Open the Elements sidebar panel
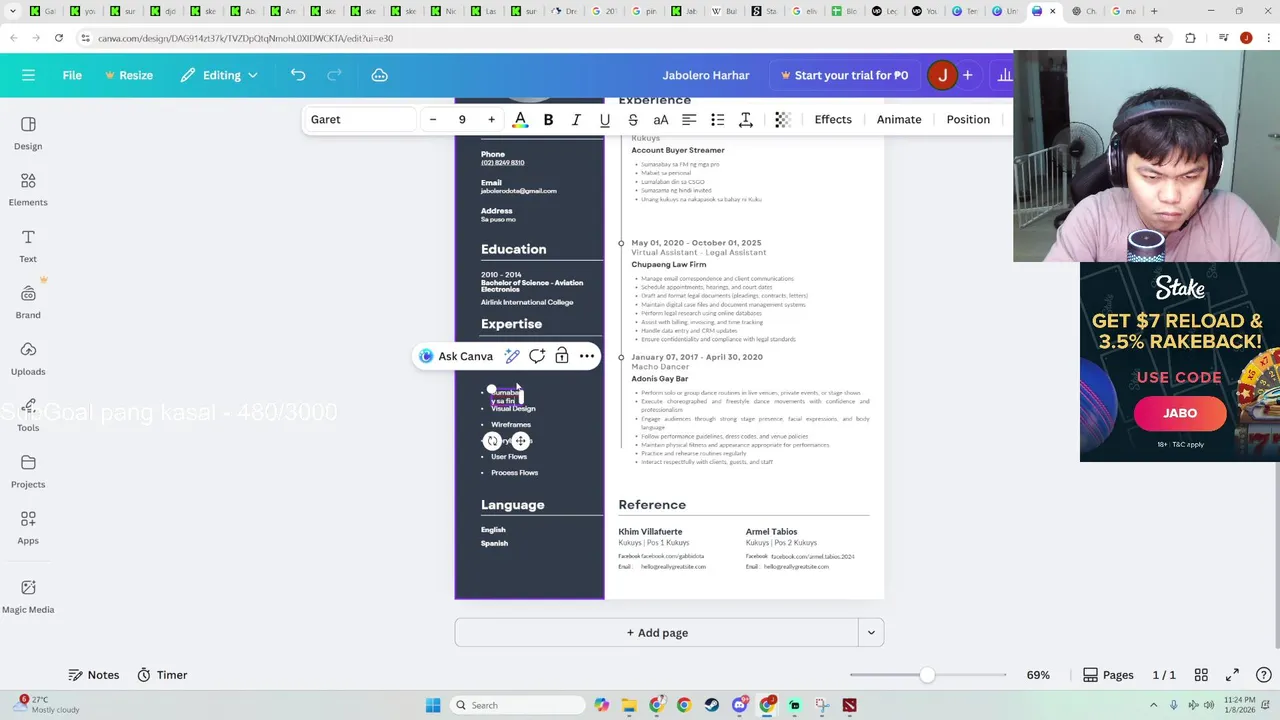The image size is (1280, 720). [28, 189]
